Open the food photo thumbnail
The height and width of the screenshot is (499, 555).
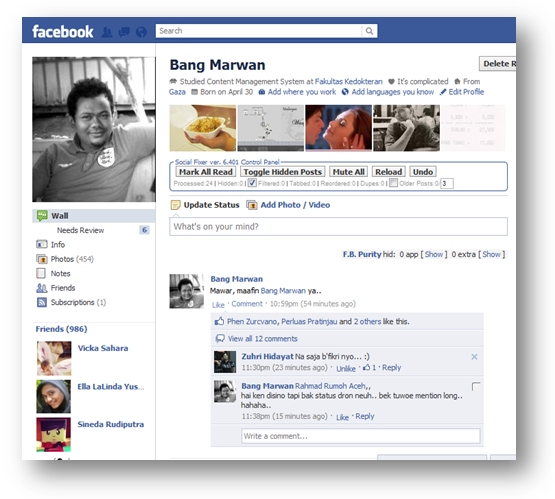coord(202,128)
